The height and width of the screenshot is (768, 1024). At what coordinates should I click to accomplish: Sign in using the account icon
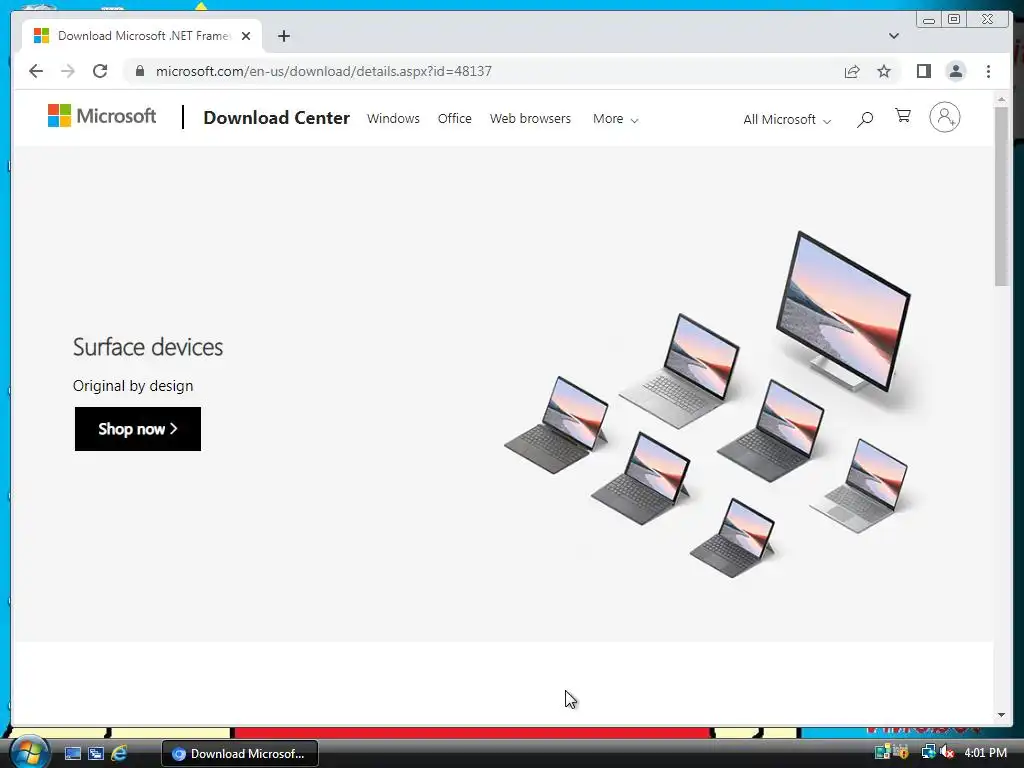point(944,118)
